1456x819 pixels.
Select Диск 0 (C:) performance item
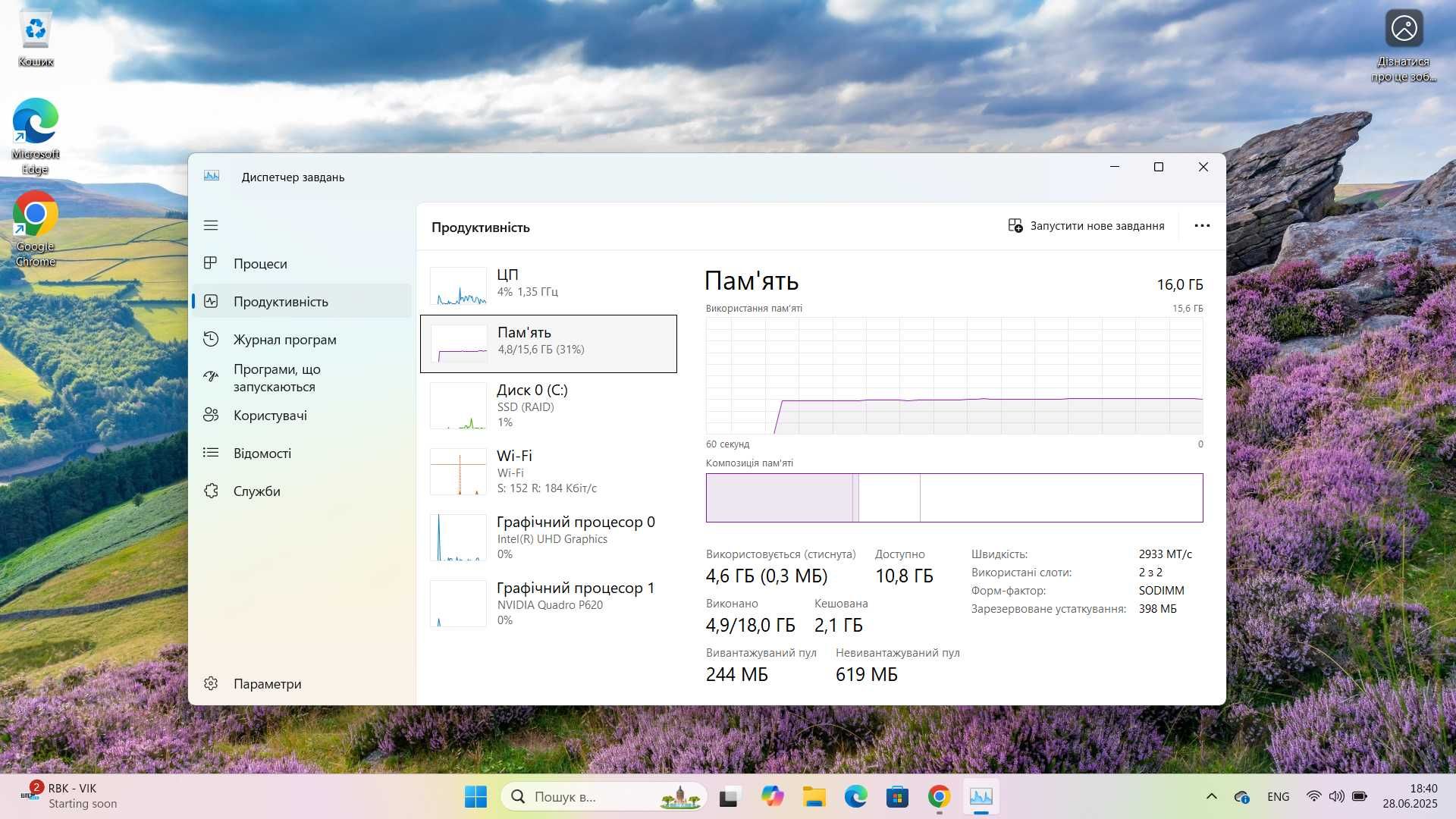coord(548,406)
